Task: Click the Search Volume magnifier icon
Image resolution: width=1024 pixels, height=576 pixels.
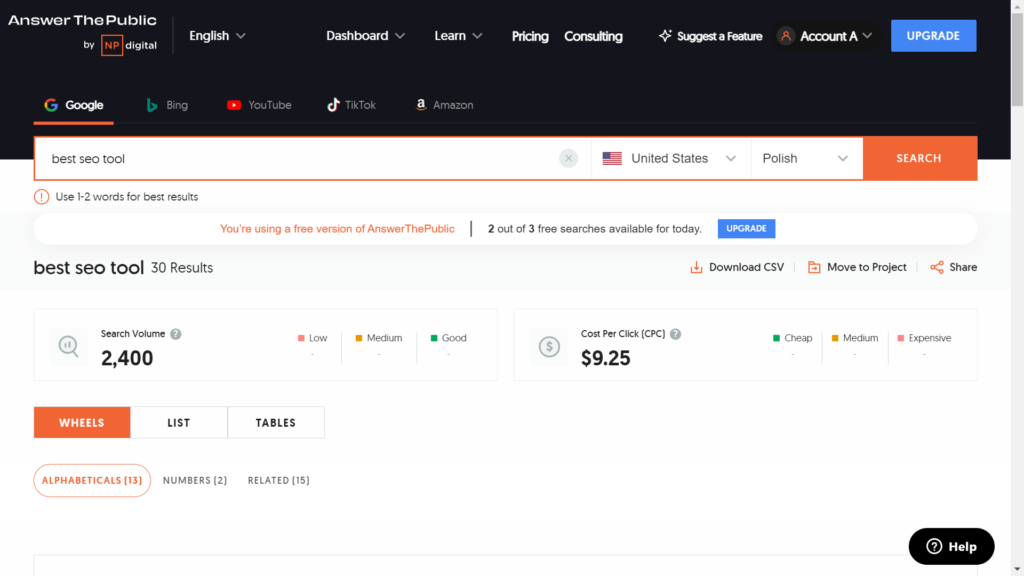Action: coord(69,345)
